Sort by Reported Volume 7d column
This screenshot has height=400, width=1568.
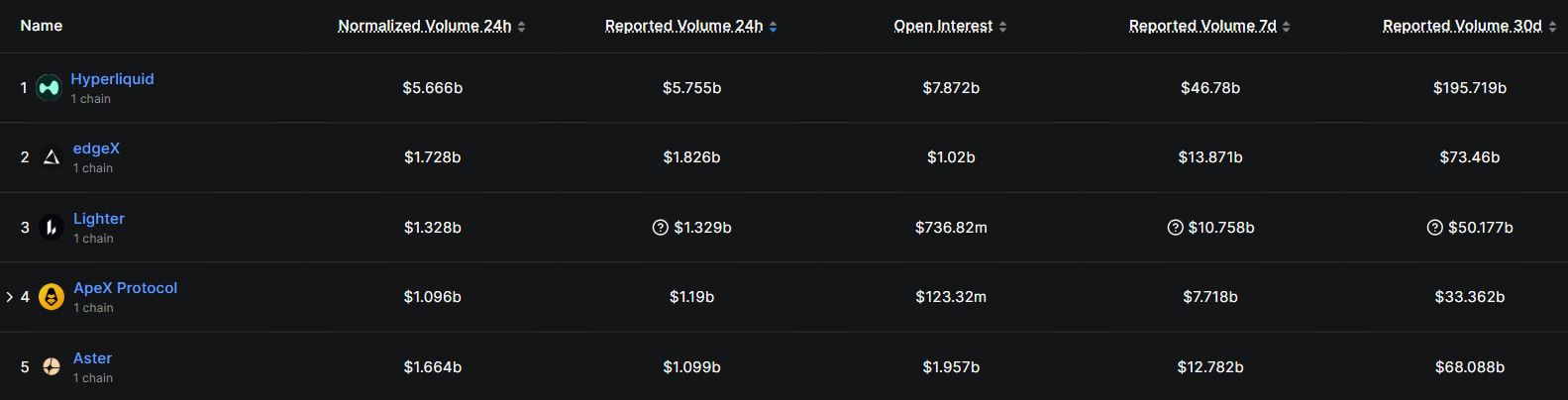click(1286, 27)
